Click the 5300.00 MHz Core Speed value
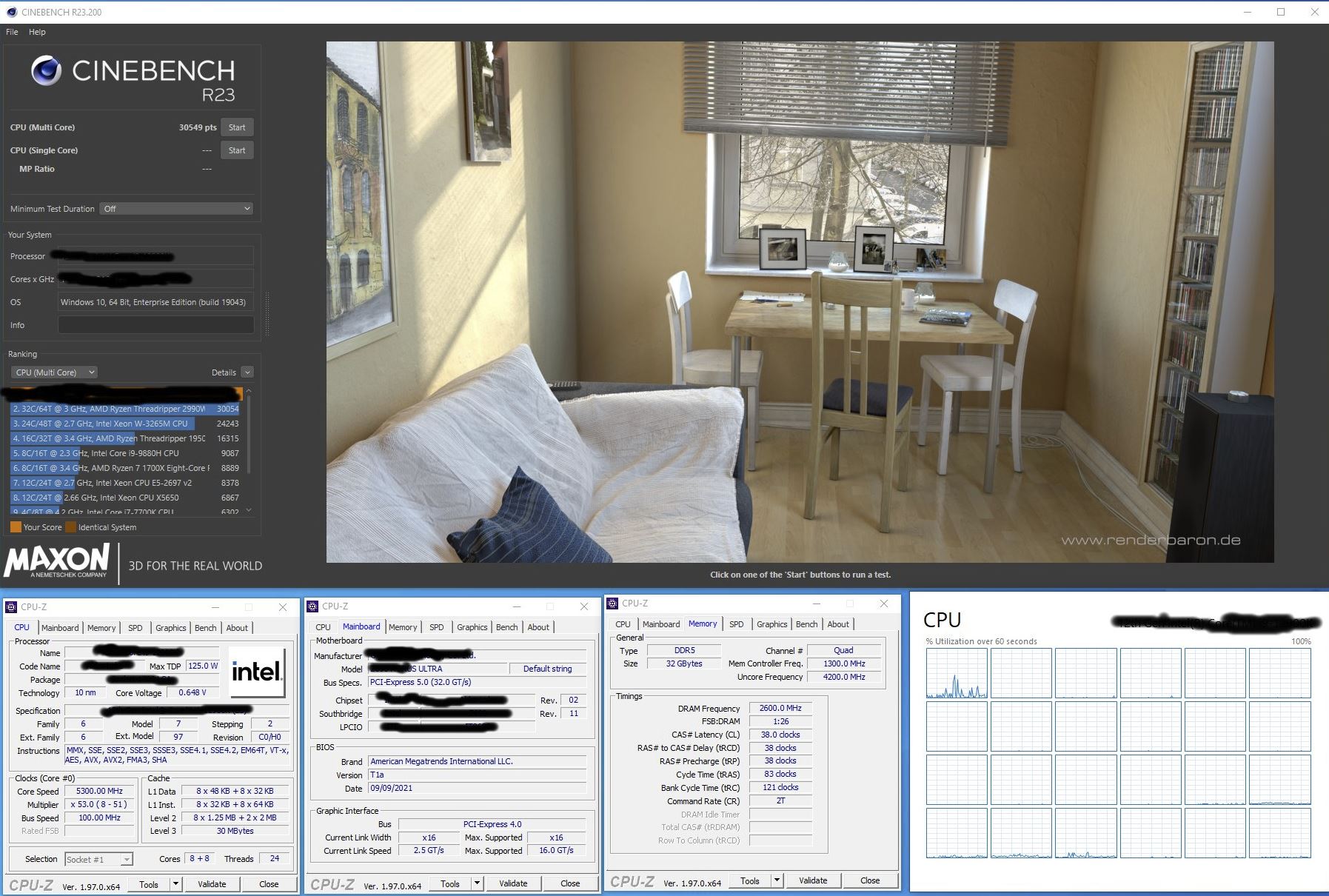1329x896 pixels. click(x=99, y=791)
